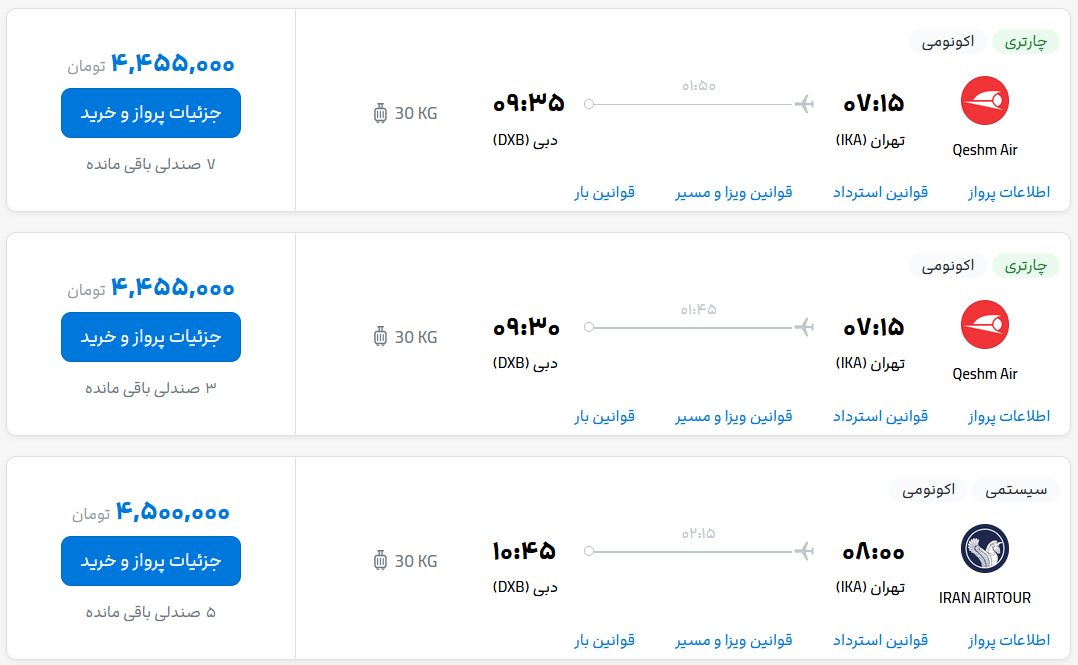The height and width of the screenshot is (665, 1078).
Task: Click the purchase button for the 09:35 arrival flight
Action: [x=151, y=113]
